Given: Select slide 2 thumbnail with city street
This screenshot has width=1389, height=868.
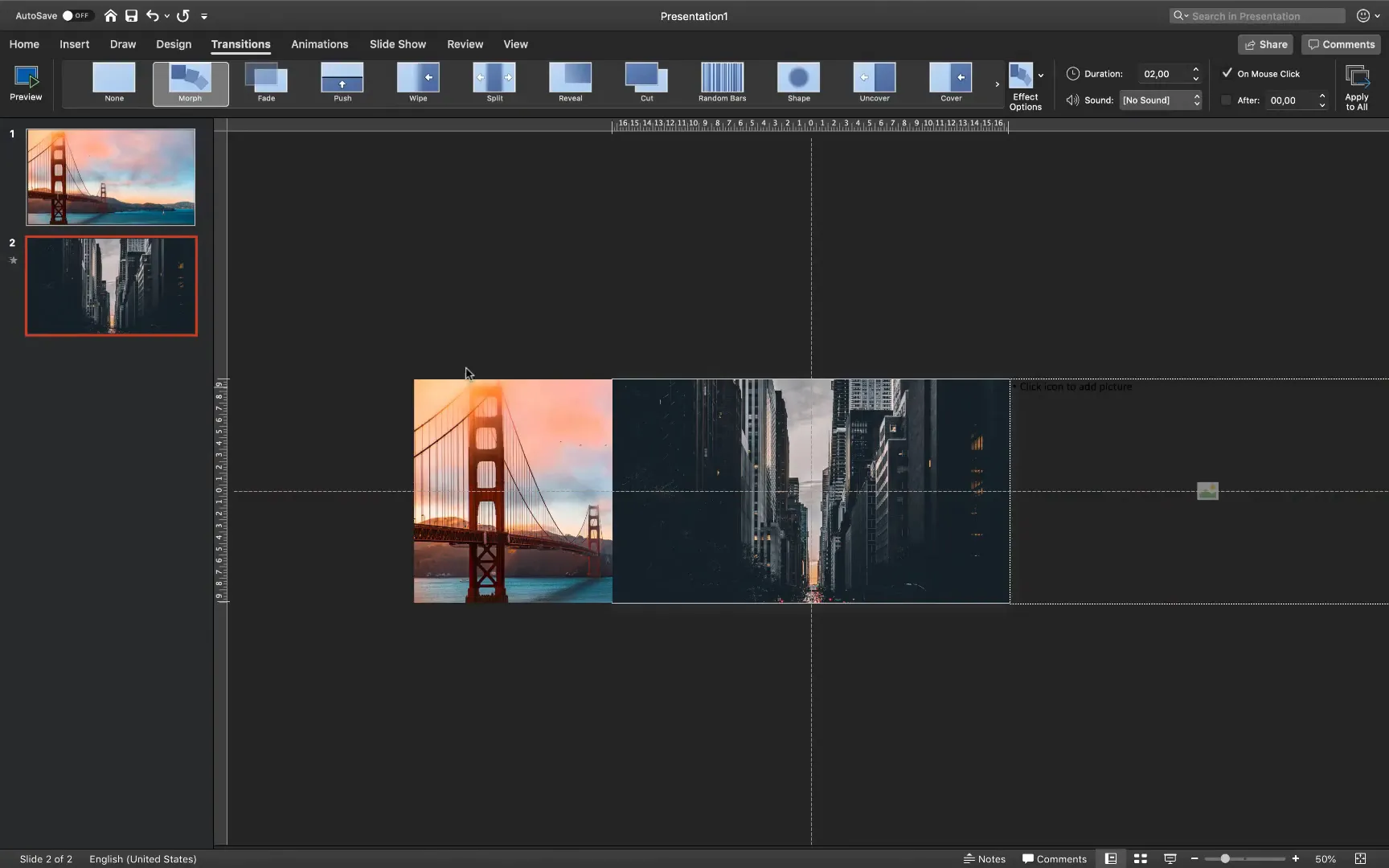Looking at the screenshot, I should (x=111, y=286).
